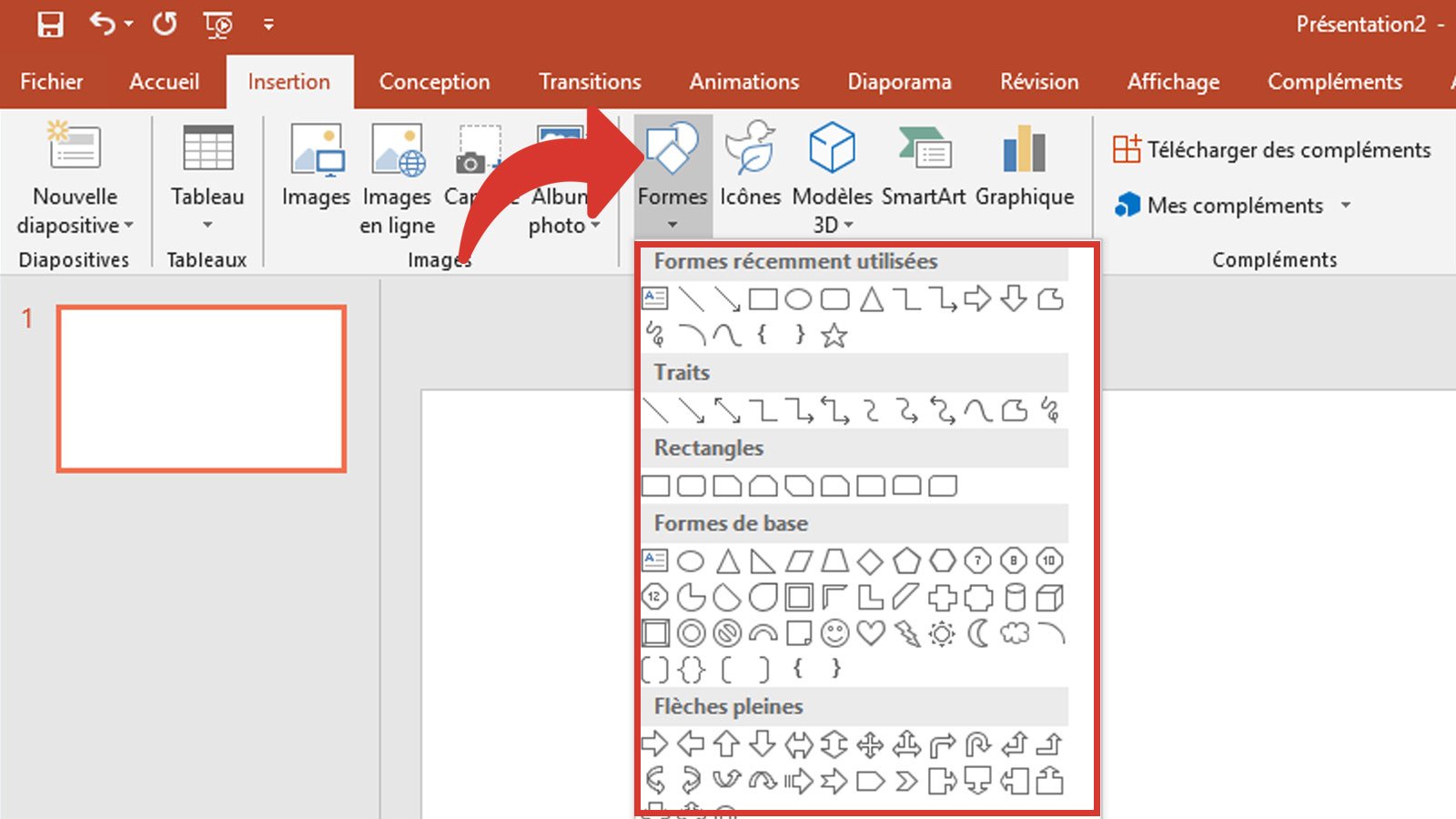
Task: Insert a SmartArt diagram
Action: 923,164
